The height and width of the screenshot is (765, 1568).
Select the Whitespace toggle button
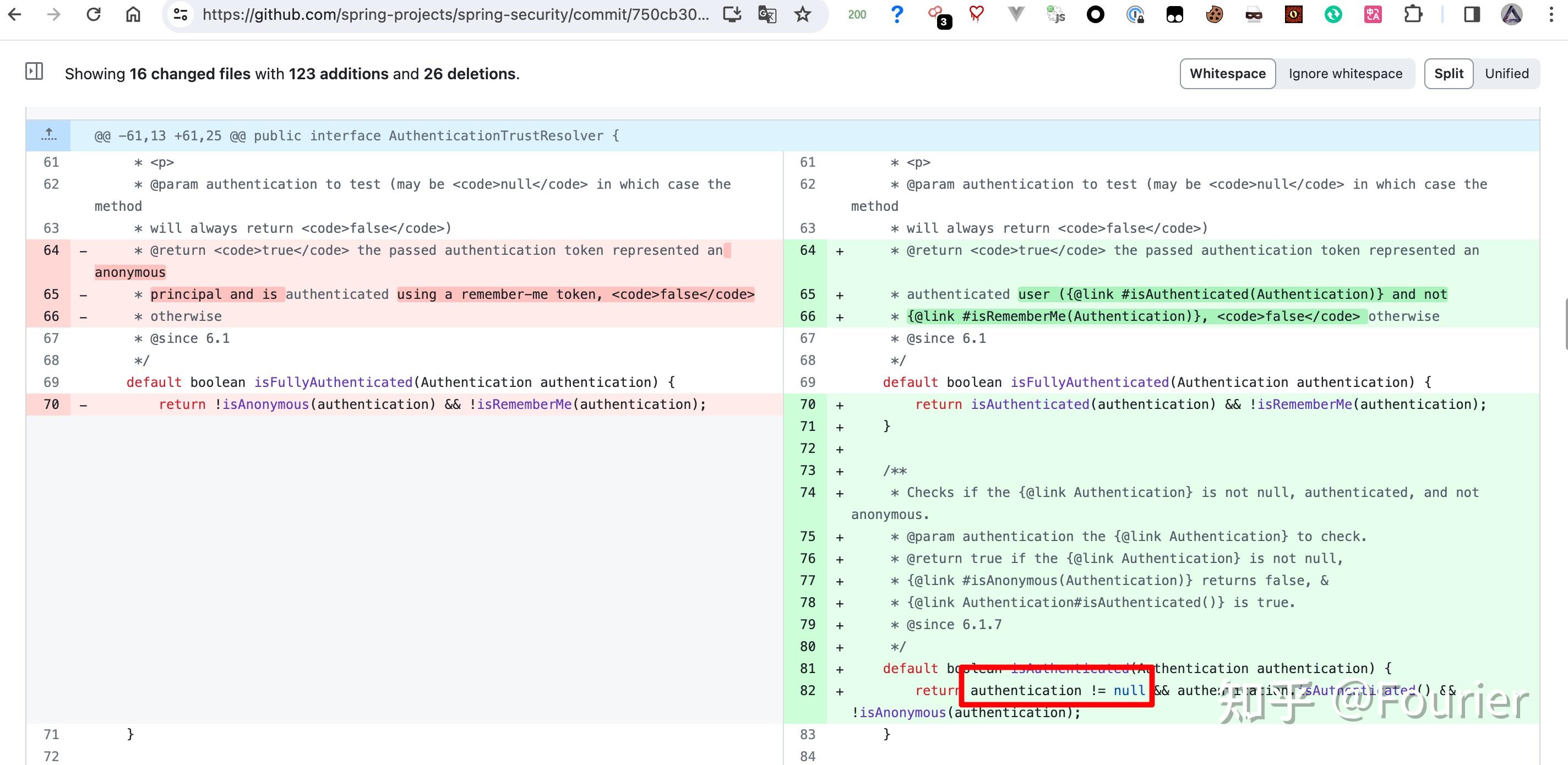point(1225,73)
